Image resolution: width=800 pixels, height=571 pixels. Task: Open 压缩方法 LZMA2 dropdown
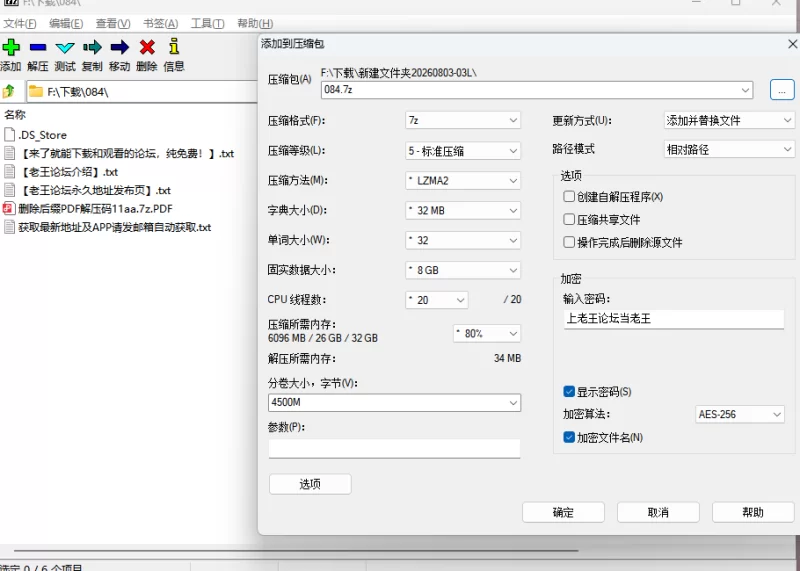click(x=463, y=181)
